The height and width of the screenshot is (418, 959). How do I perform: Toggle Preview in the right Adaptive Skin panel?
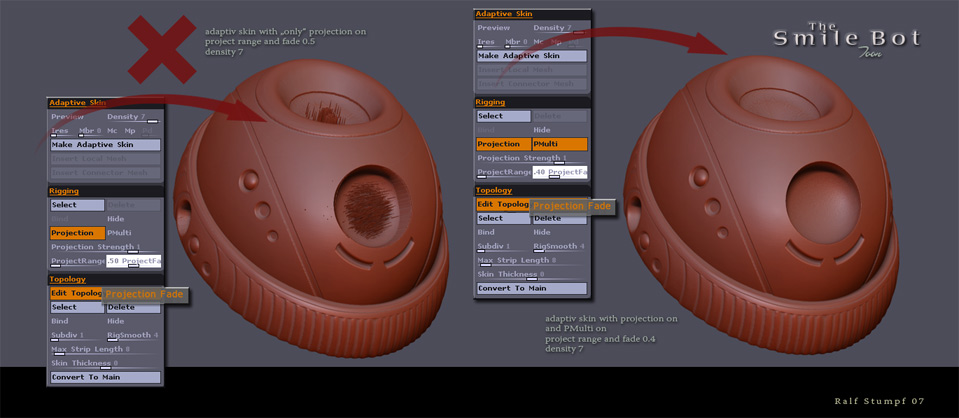(494, 28)
